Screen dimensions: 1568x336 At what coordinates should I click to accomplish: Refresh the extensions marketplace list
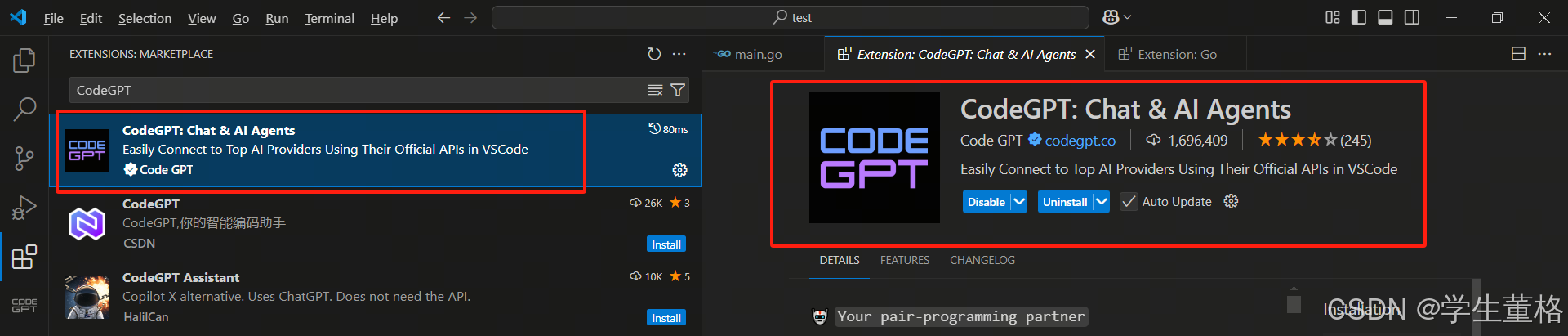coord(654,54)
